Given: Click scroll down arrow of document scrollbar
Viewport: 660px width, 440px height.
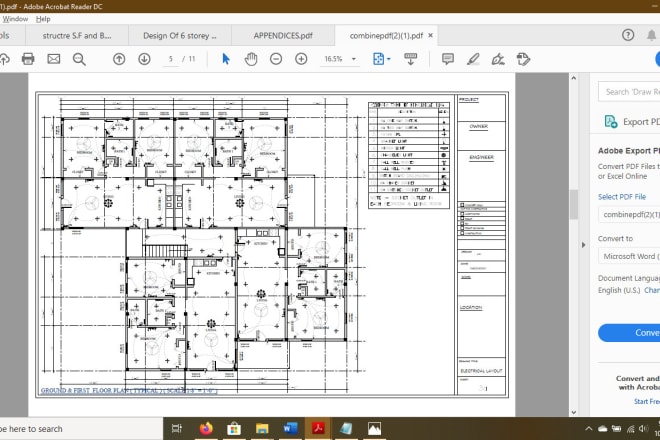Looking at the screenshot, I should (x=573, y=412).
